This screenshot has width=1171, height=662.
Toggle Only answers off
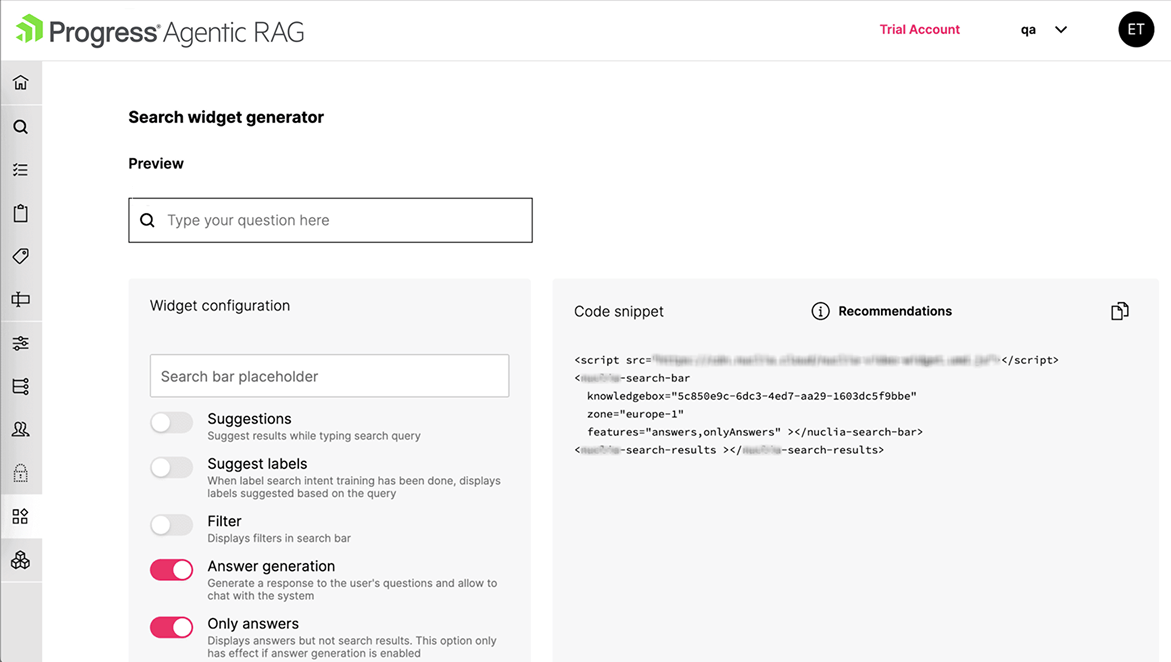(171, 627)
